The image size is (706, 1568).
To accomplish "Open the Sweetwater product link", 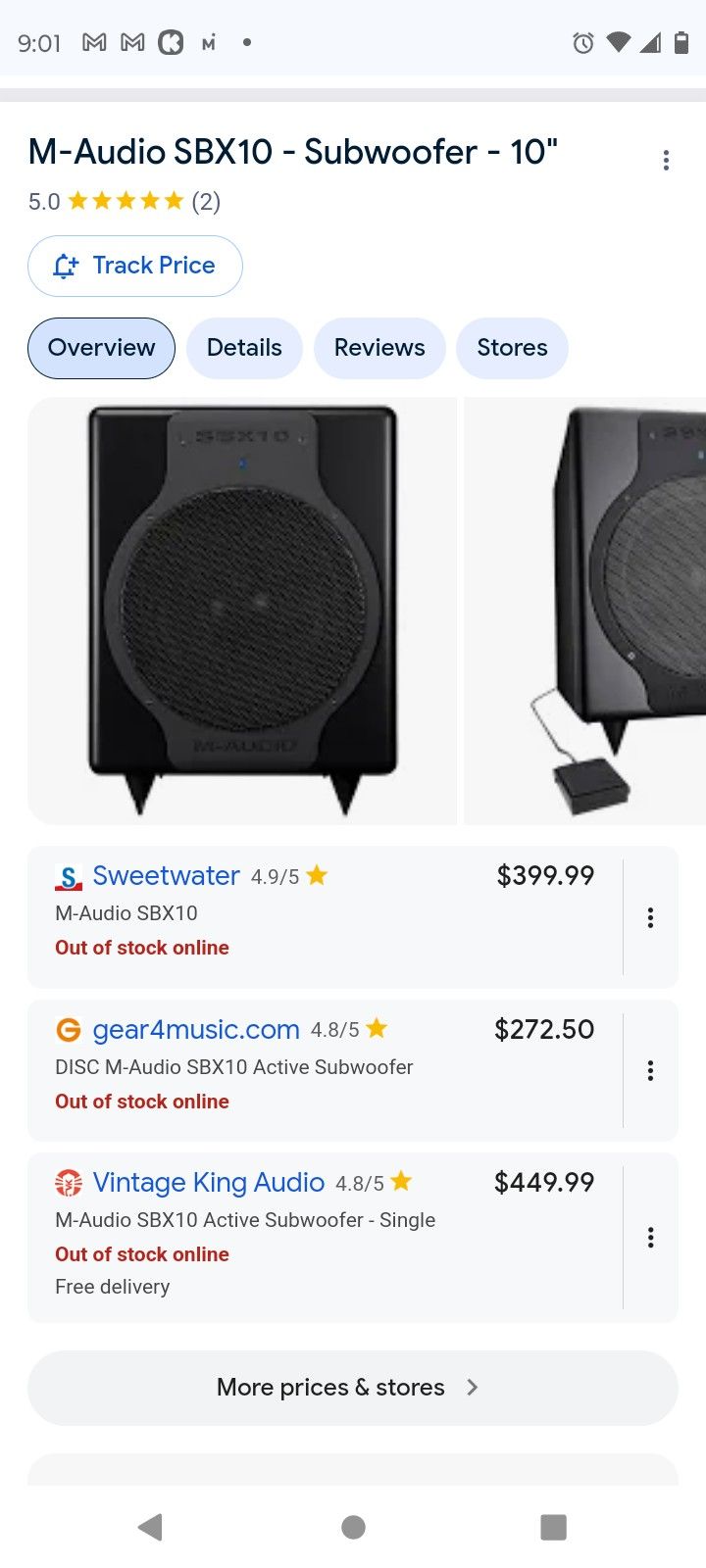I will pyautogui.click(x=167, y=876).
